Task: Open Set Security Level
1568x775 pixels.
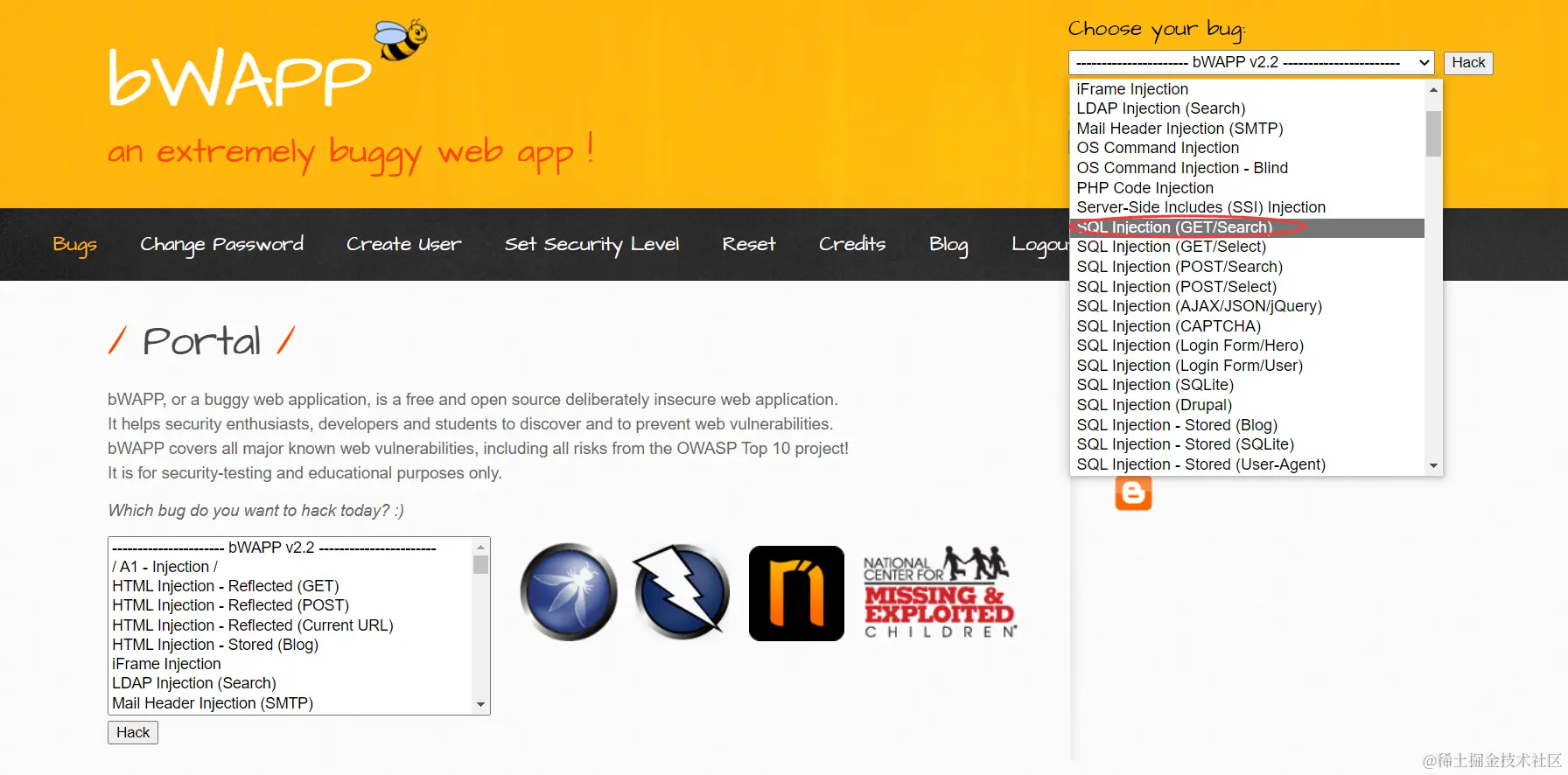Action: [x=591, y=245]
